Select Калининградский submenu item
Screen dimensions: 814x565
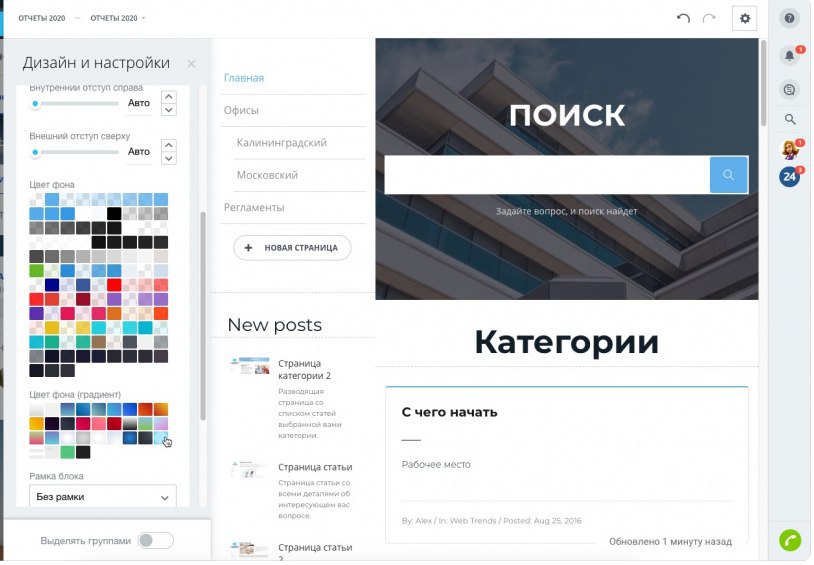click(x=282, y=142)
